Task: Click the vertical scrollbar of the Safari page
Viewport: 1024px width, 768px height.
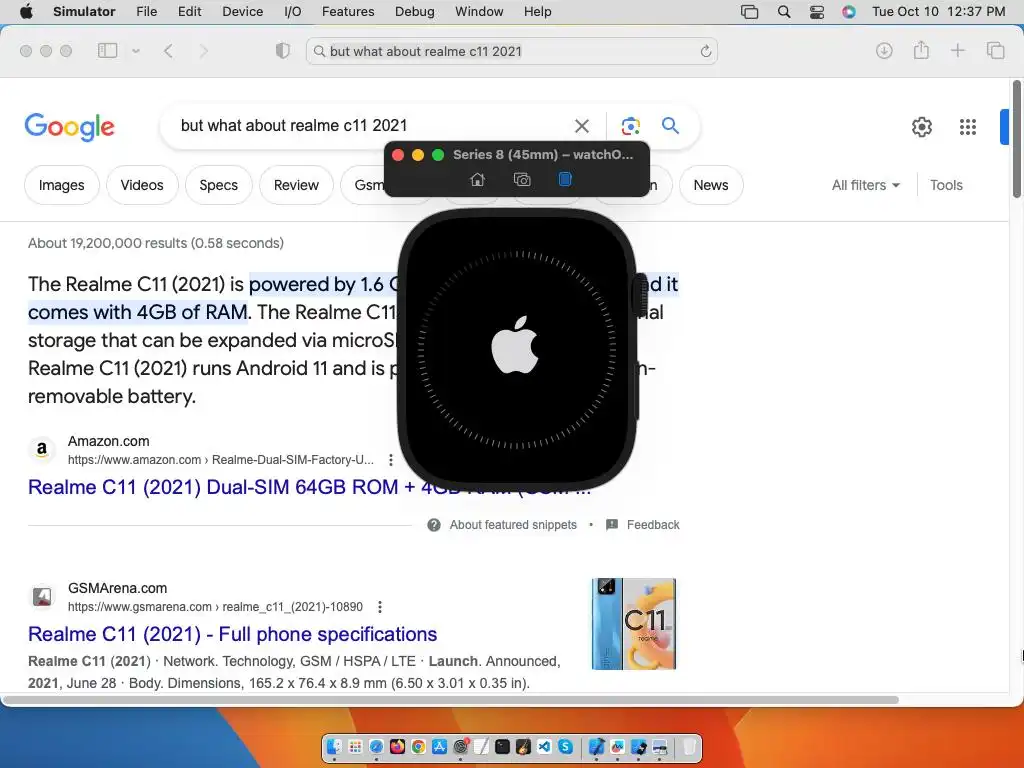Action: [1017, 138]
